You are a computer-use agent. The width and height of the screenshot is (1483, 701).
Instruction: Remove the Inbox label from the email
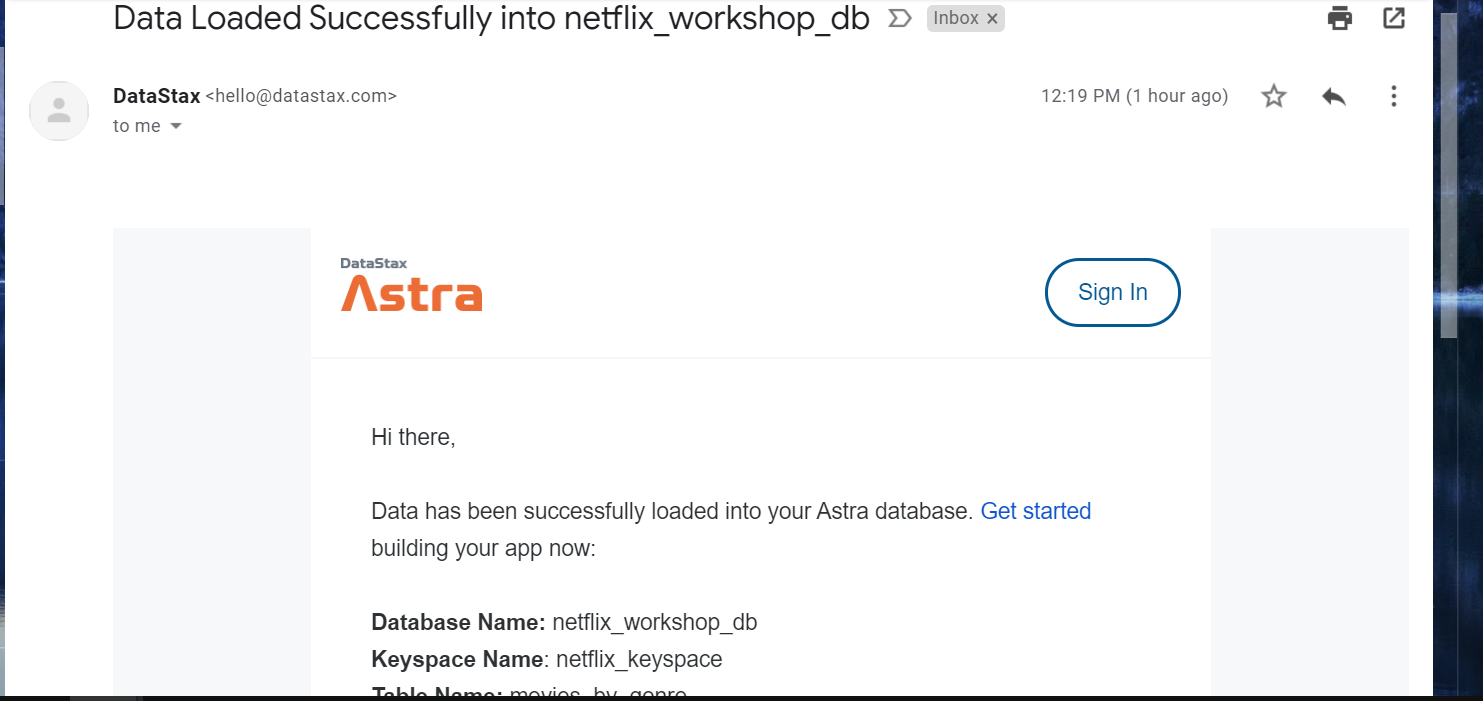click(991, 17)
